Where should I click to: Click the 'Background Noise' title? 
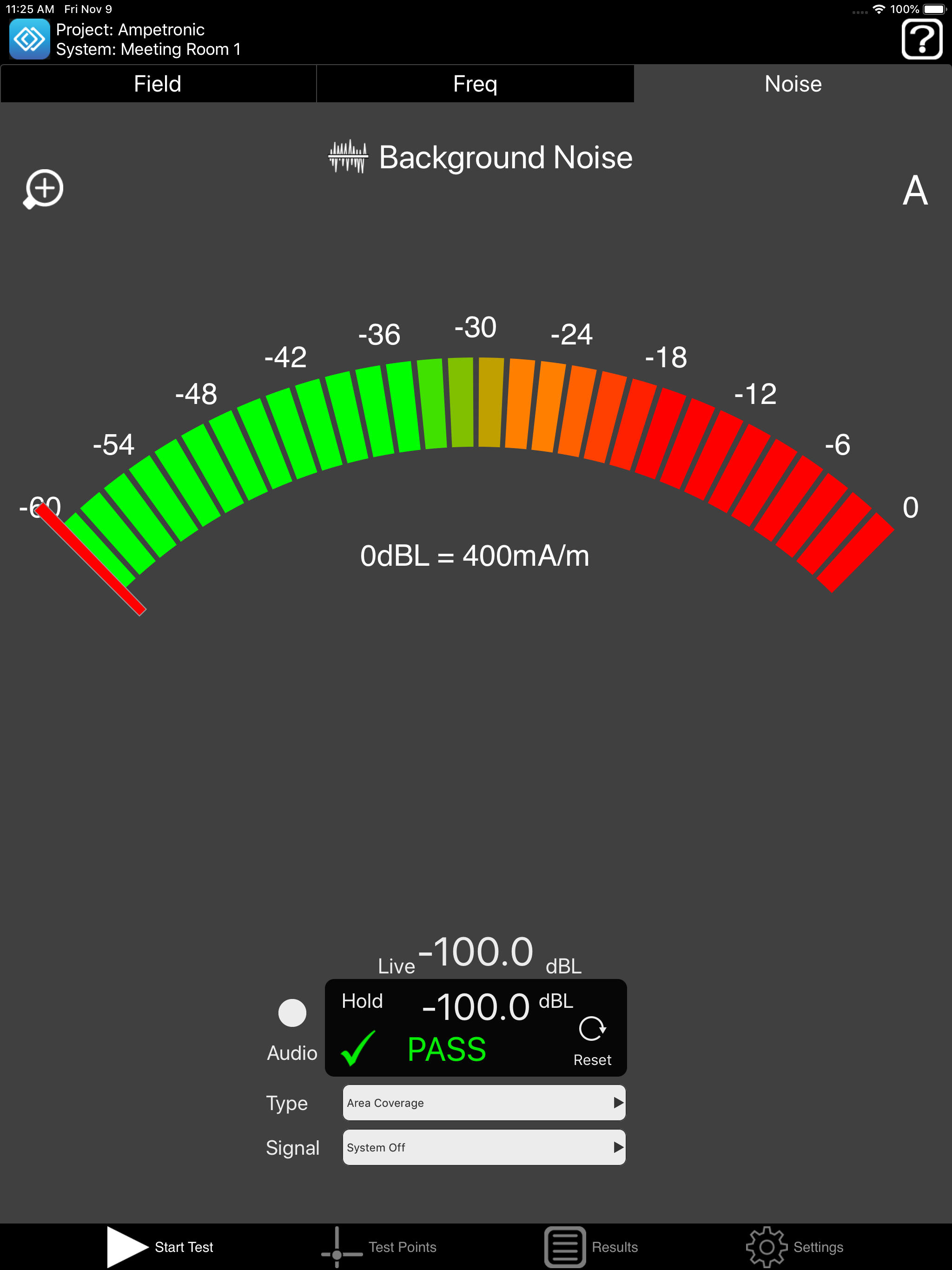pos(506,157)
